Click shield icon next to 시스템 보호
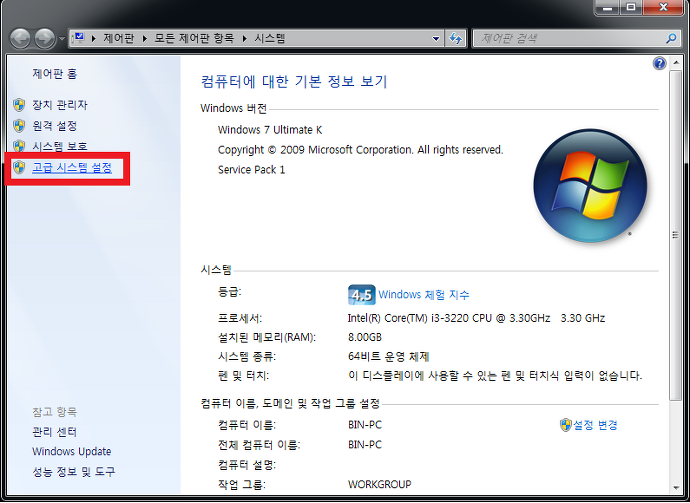This screenshot has height=503, width=690. (x=19, y=146)
